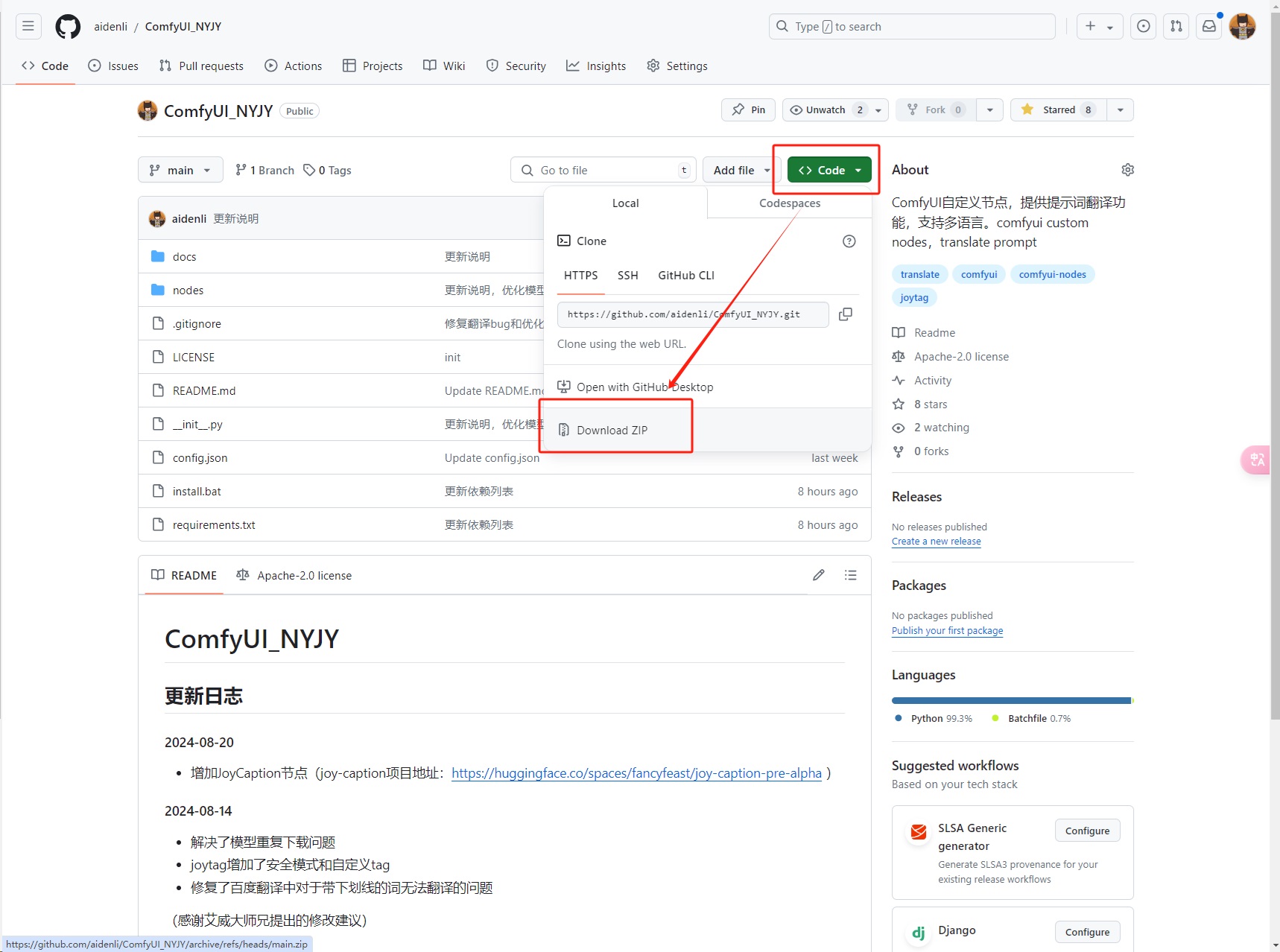
Task: Select the SSH clone option
Action: click(627, 276)
